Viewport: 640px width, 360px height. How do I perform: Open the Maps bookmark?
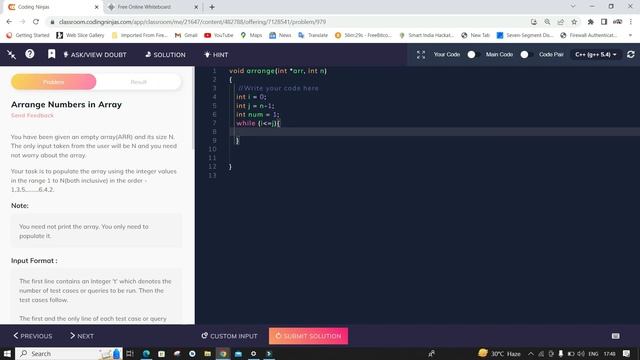click(251, 36)
